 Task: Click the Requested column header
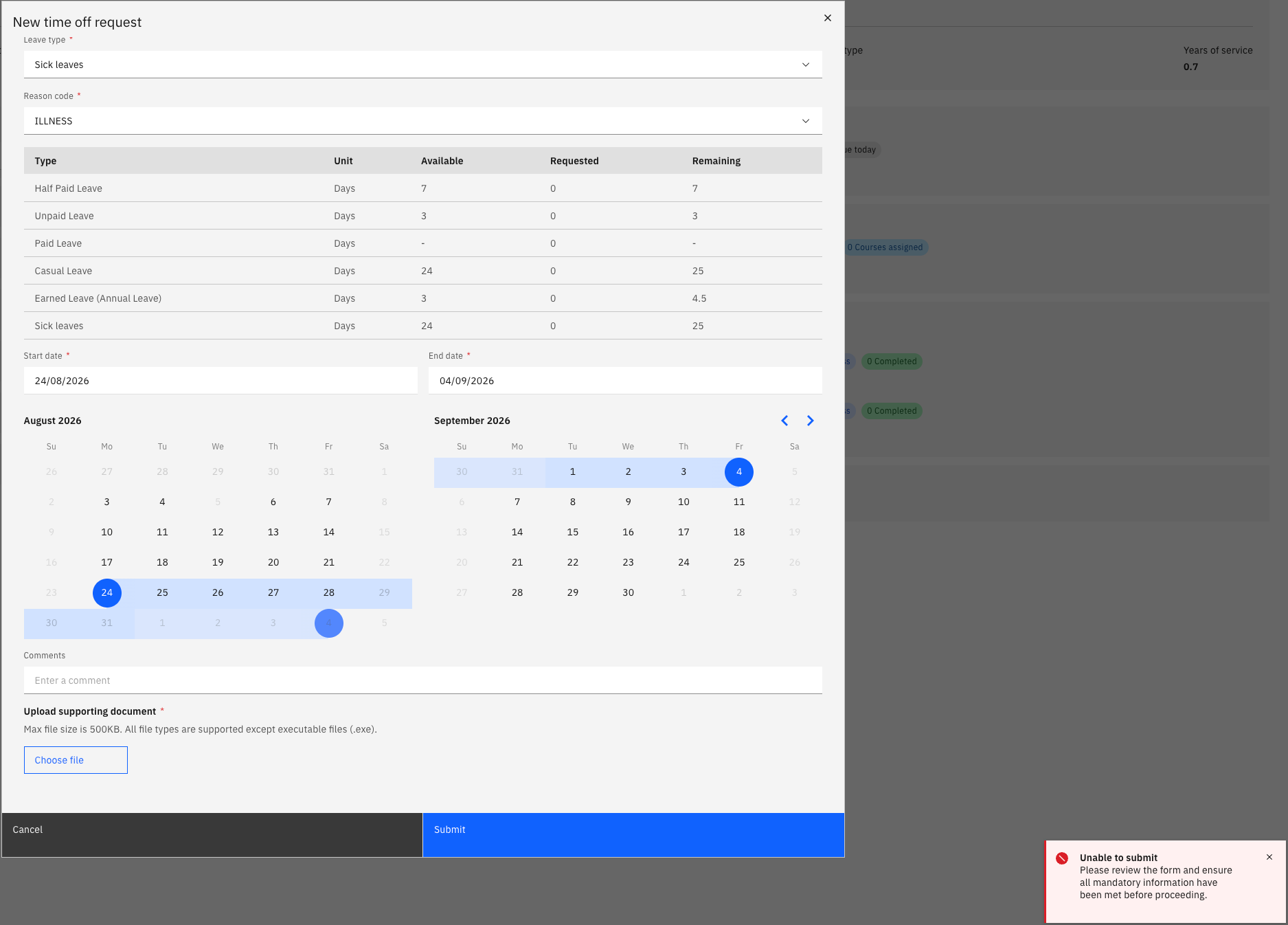point(574,161)
